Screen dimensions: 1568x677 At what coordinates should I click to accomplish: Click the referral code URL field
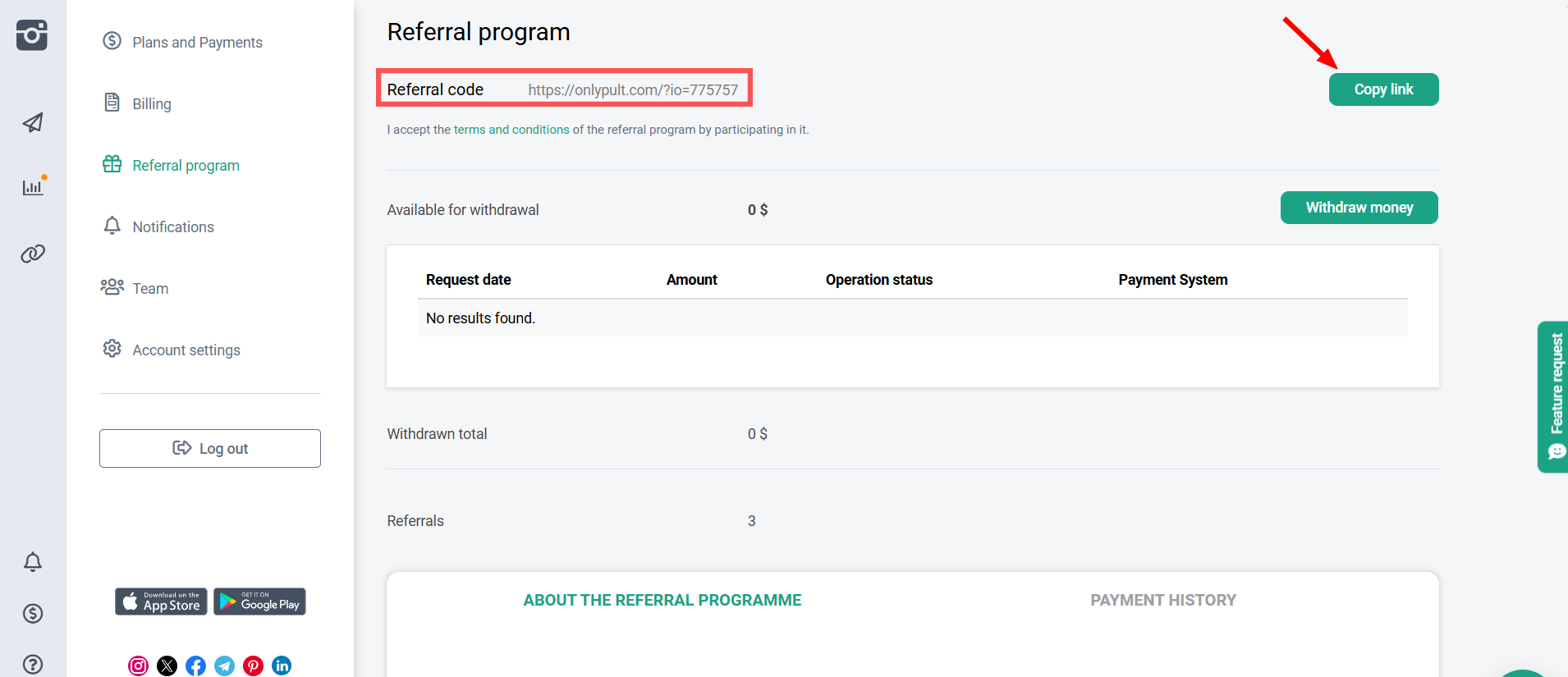pos(632,90)
